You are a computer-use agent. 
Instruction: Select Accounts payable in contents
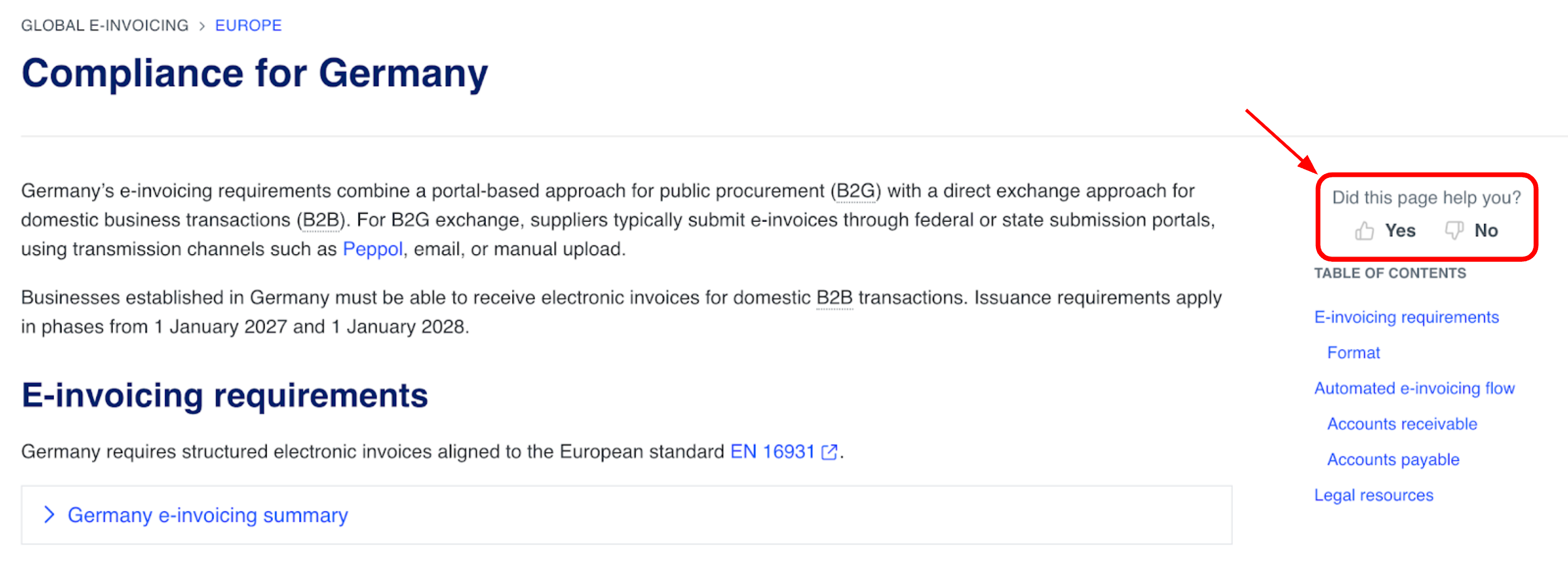(x=1392, y=460)
